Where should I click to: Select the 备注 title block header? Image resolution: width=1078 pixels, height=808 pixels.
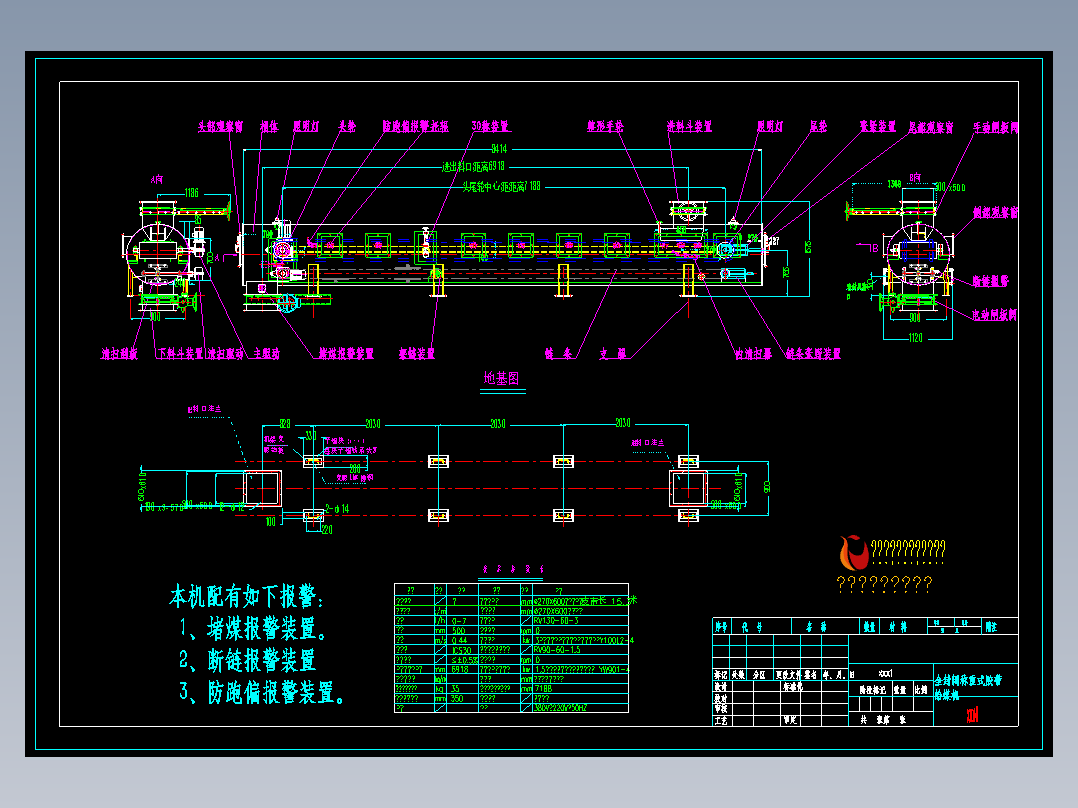coord(991,627)
